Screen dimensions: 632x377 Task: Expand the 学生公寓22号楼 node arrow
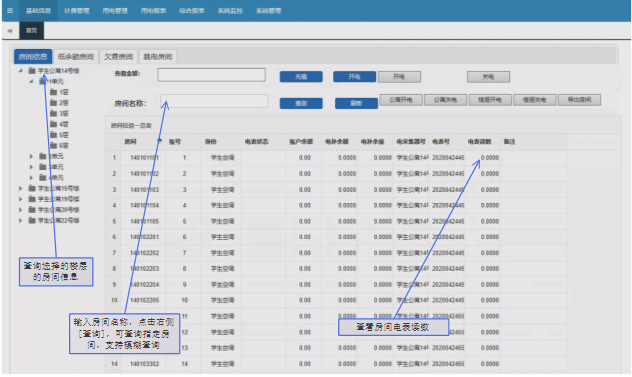point(20,220)
